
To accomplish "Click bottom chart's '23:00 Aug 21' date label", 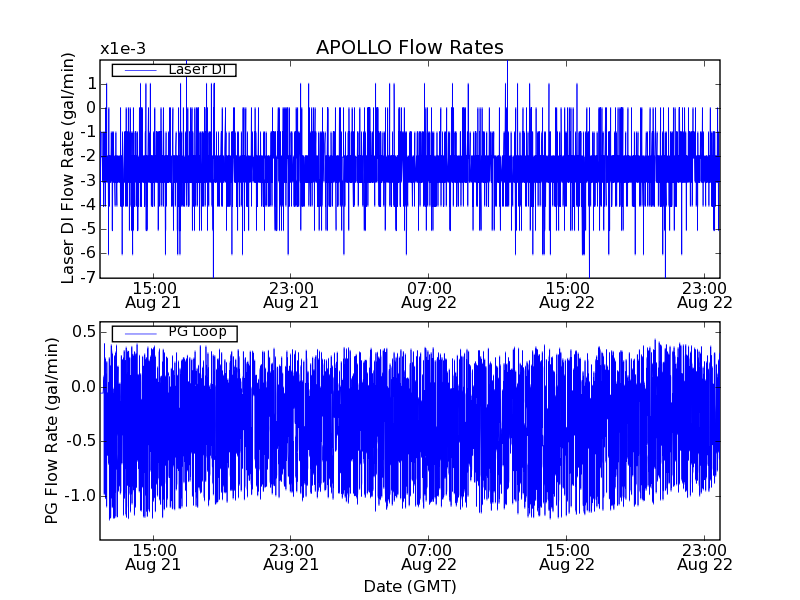I will coord(291,557).
